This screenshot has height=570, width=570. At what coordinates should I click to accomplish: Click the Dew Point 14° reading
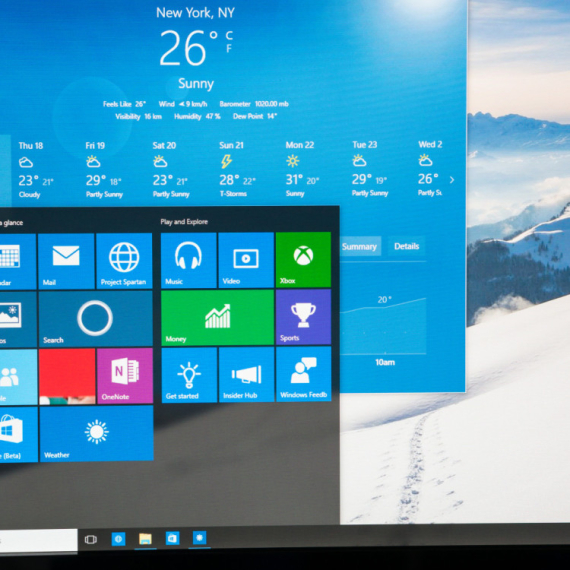[255, 116]
